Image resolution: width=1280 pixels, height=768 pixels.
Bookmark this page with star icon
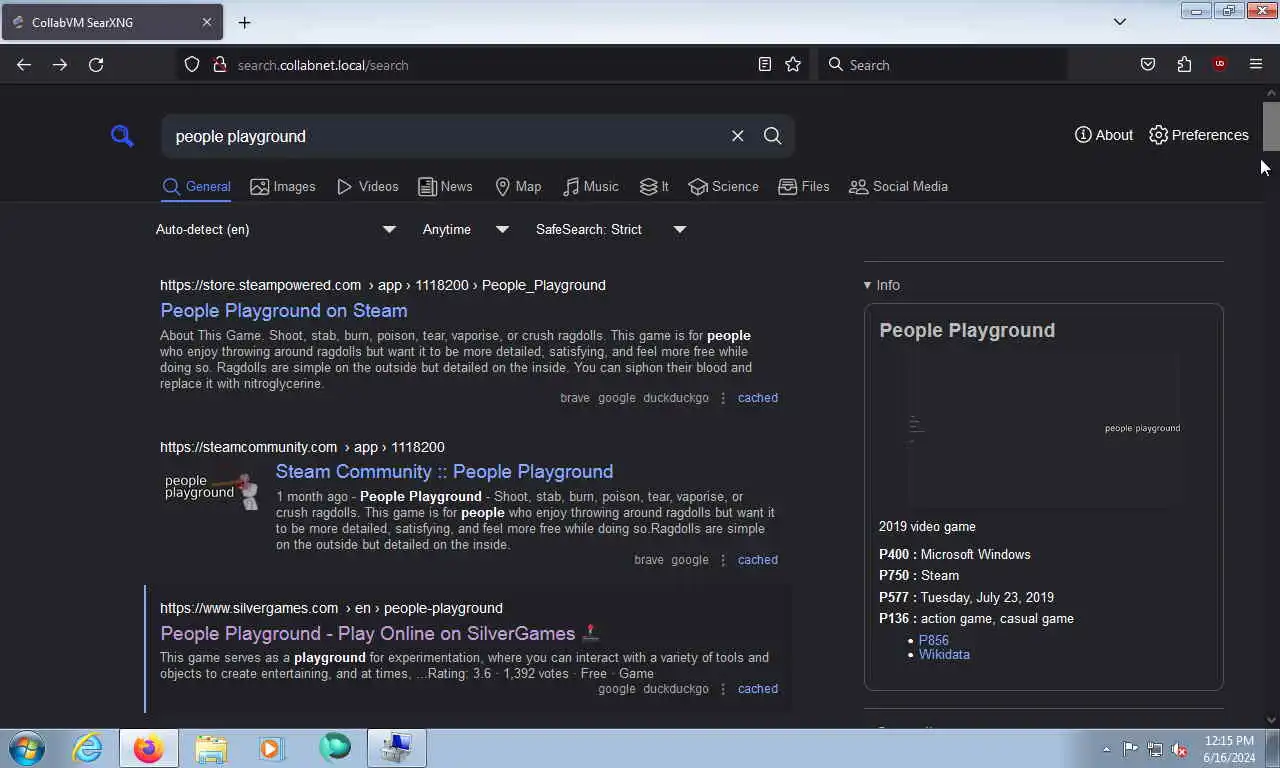coord(793,65)
